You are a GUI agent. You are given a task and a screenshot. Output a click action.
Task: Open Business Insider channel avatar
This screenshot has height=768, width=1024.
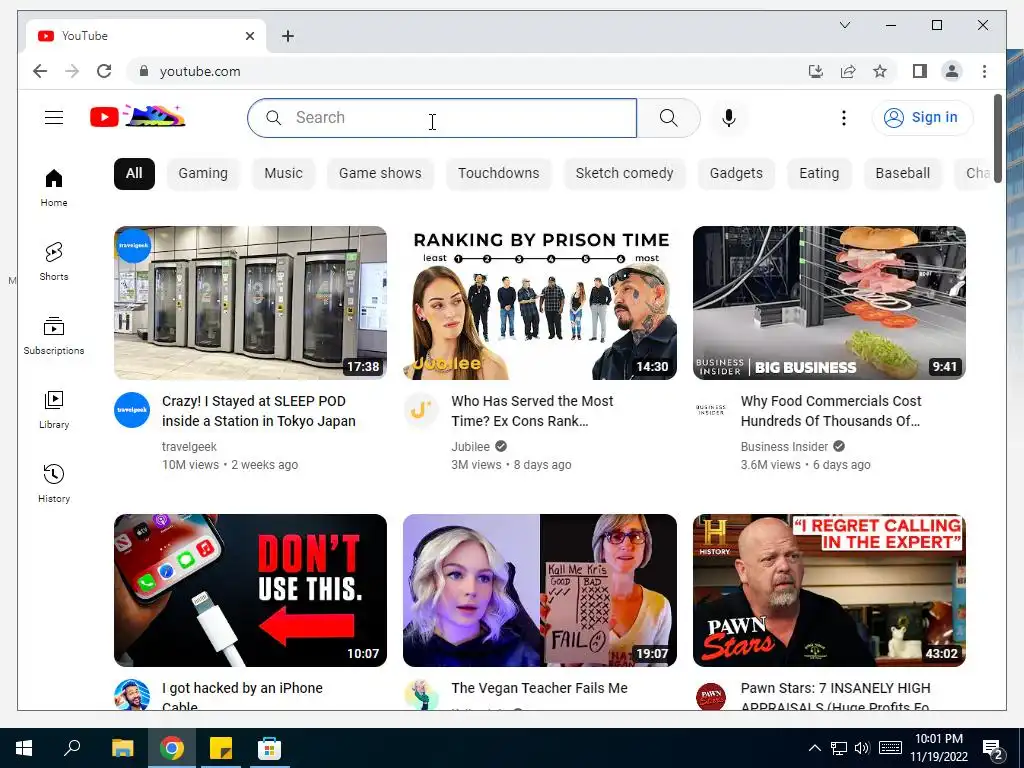click(711, 410)
